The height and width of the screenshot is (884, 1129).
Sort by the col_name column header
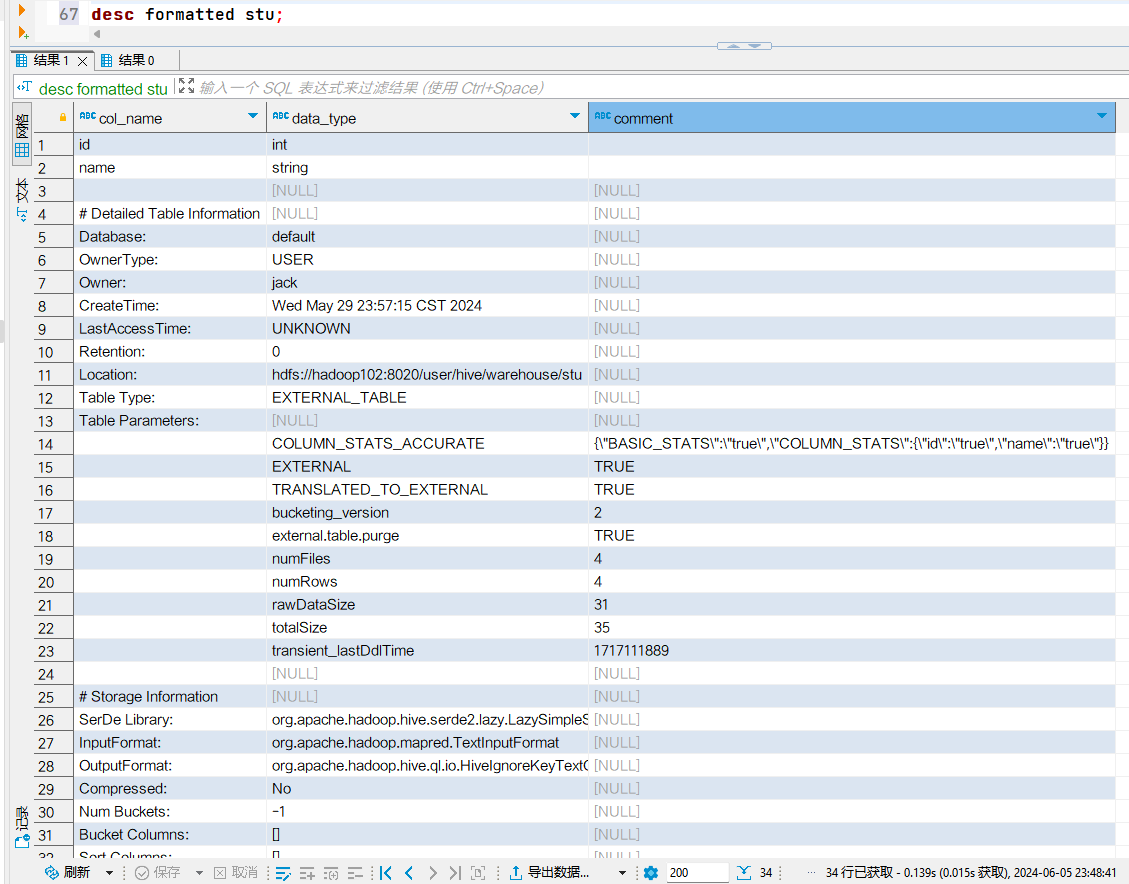point(130,119)
